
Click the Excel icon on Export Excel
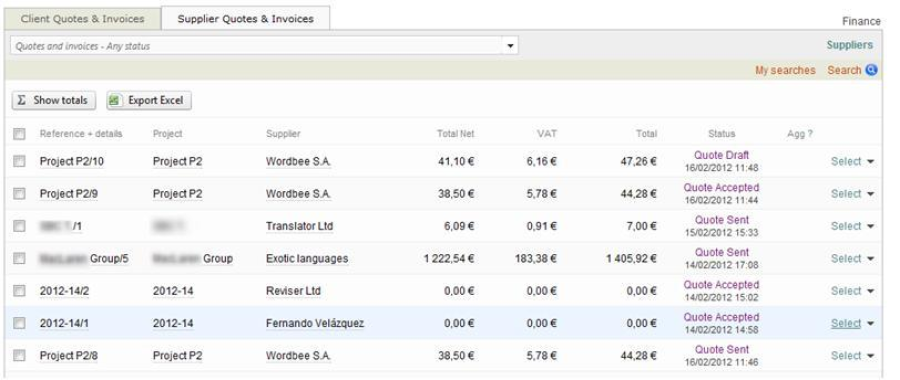point(115,100)
